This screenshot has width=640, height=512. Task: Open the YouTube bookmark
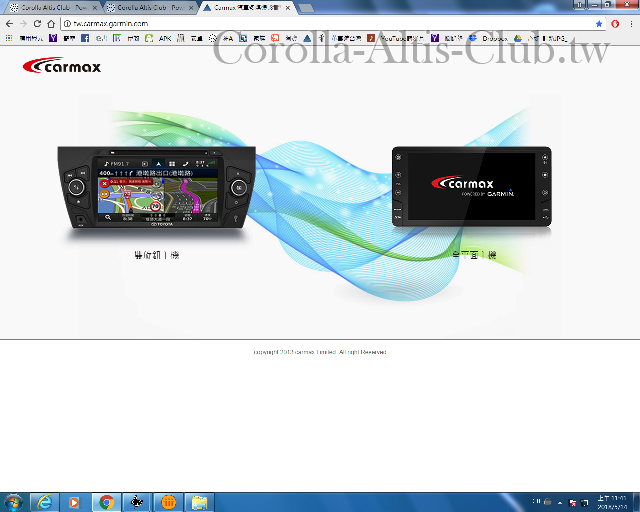click(x=395, y=38)
